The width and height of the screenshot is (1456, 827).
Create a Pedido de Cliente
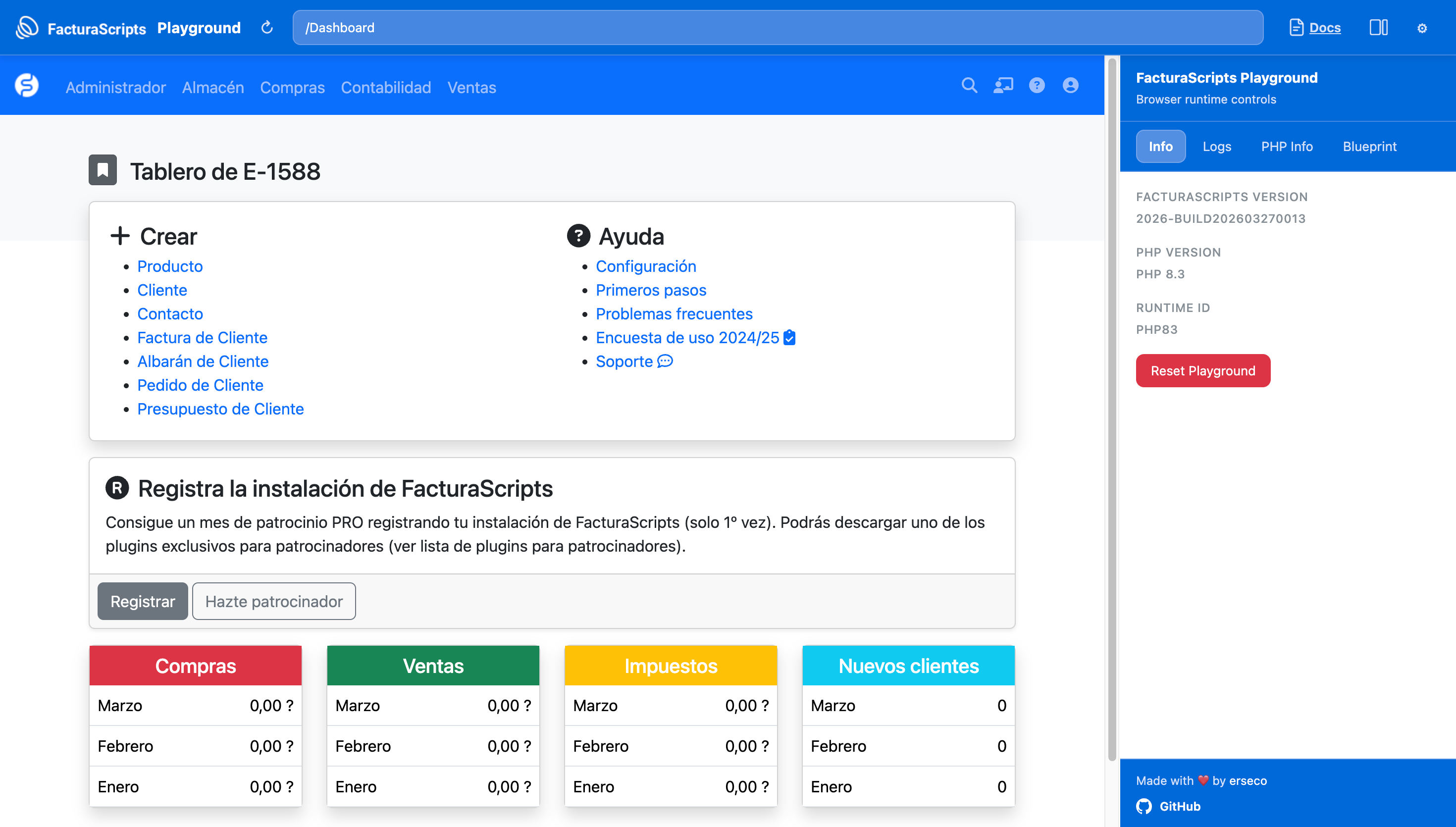coord(200,385)
